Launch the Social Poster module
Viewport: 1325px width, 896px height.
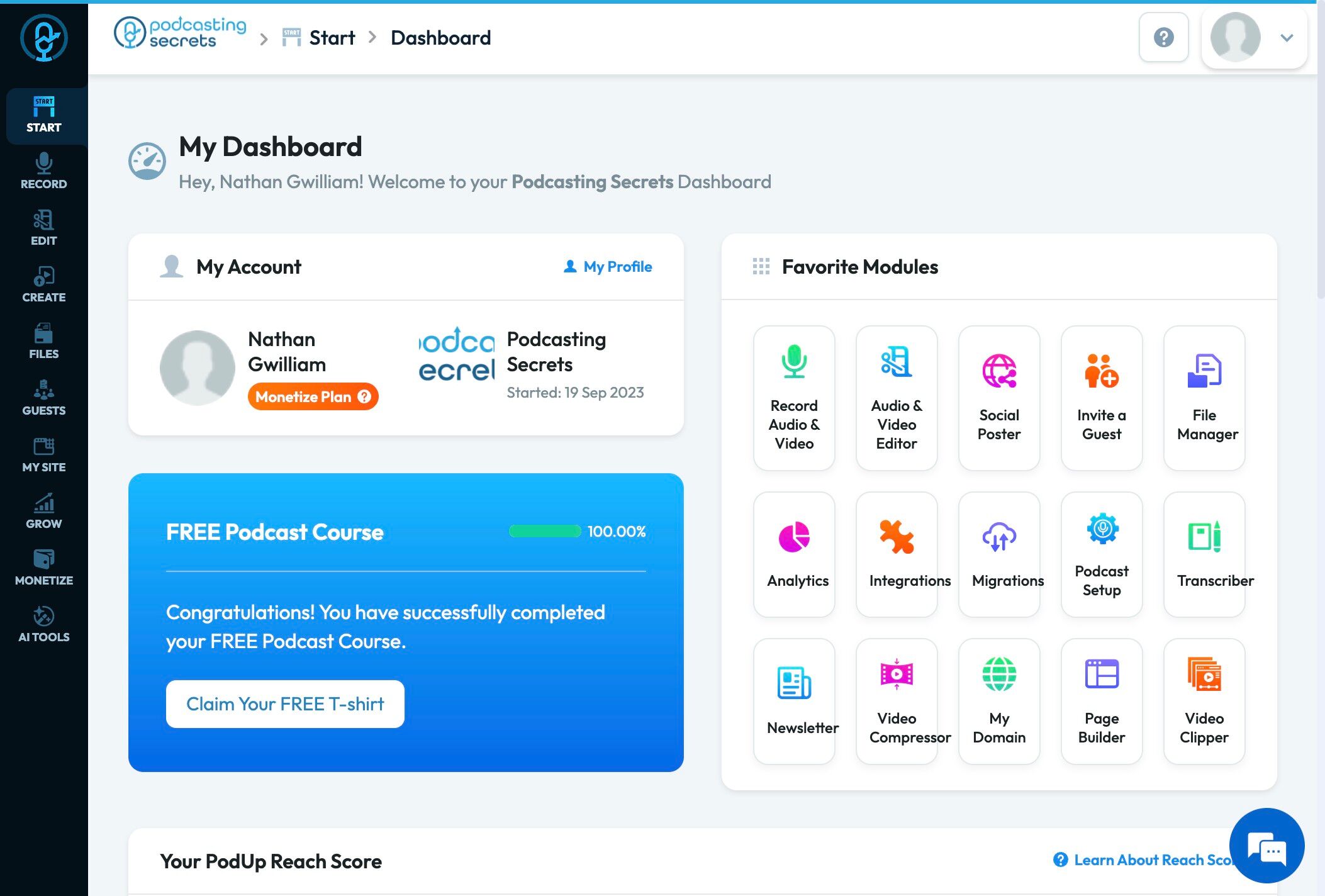pos(999,398)
